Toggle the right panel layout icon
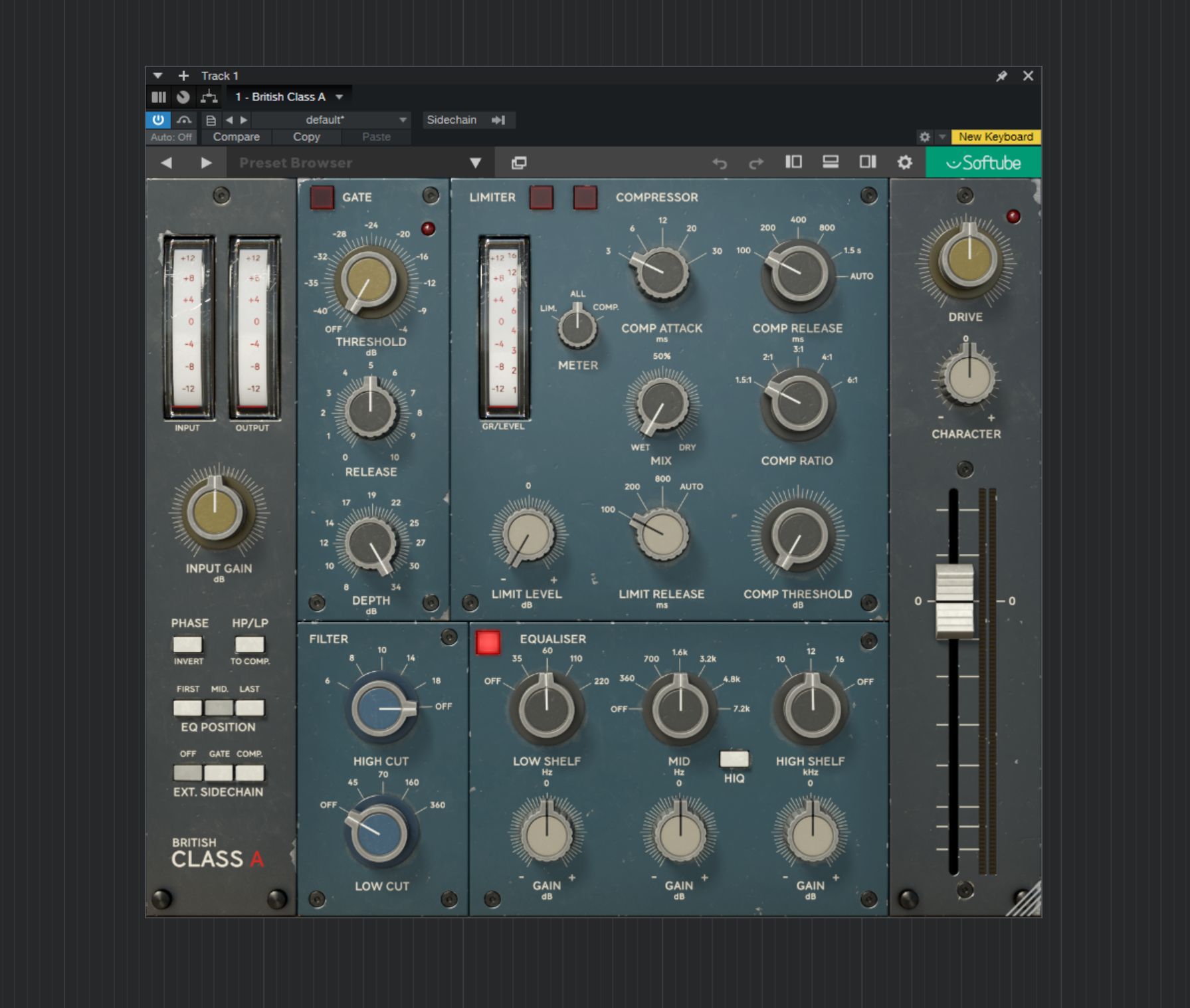1190x1008 pixels. point(868,162)
